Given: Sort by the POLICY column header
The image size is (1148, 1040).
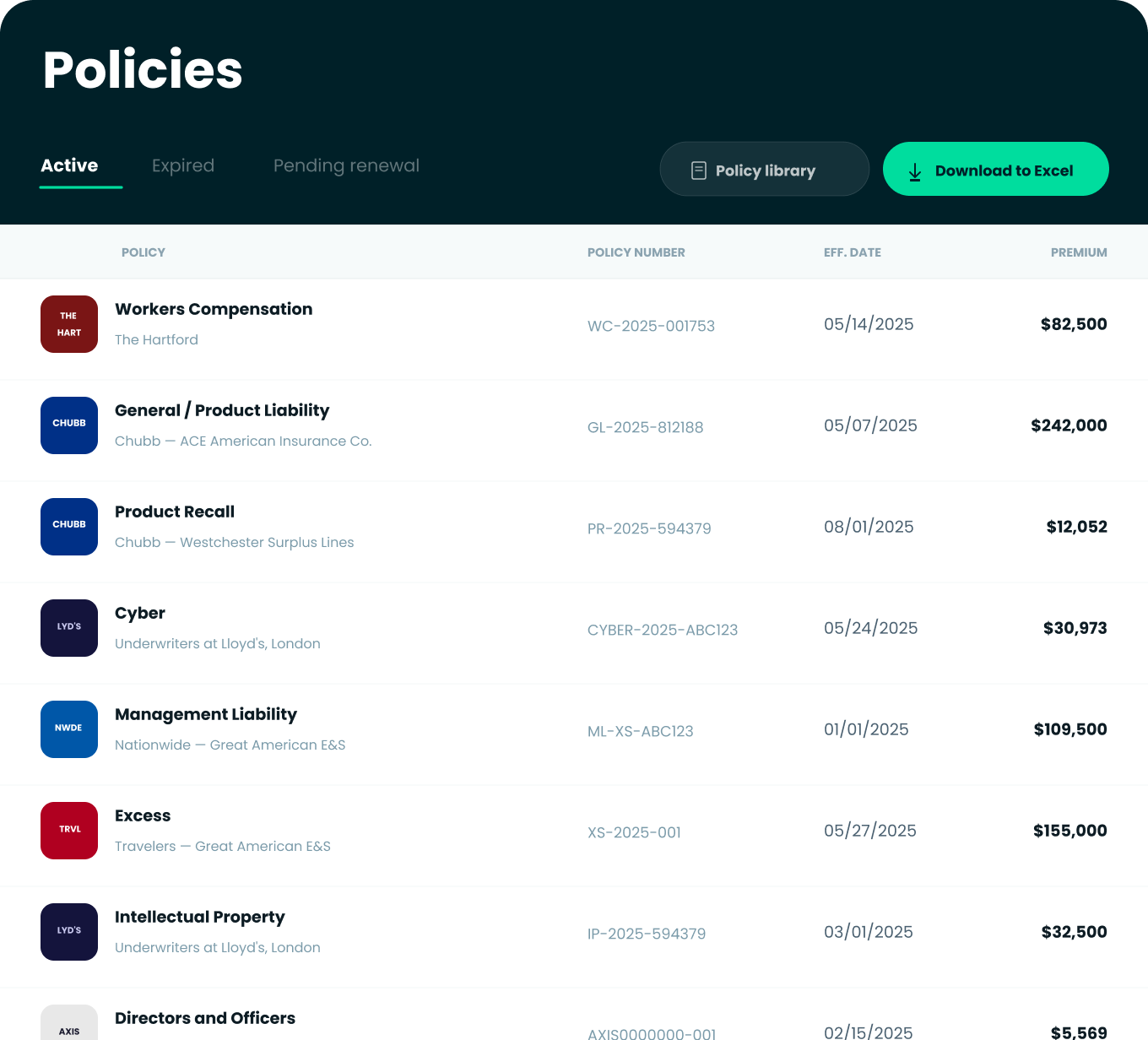Looking at the screenshot, I should [143, 252].
